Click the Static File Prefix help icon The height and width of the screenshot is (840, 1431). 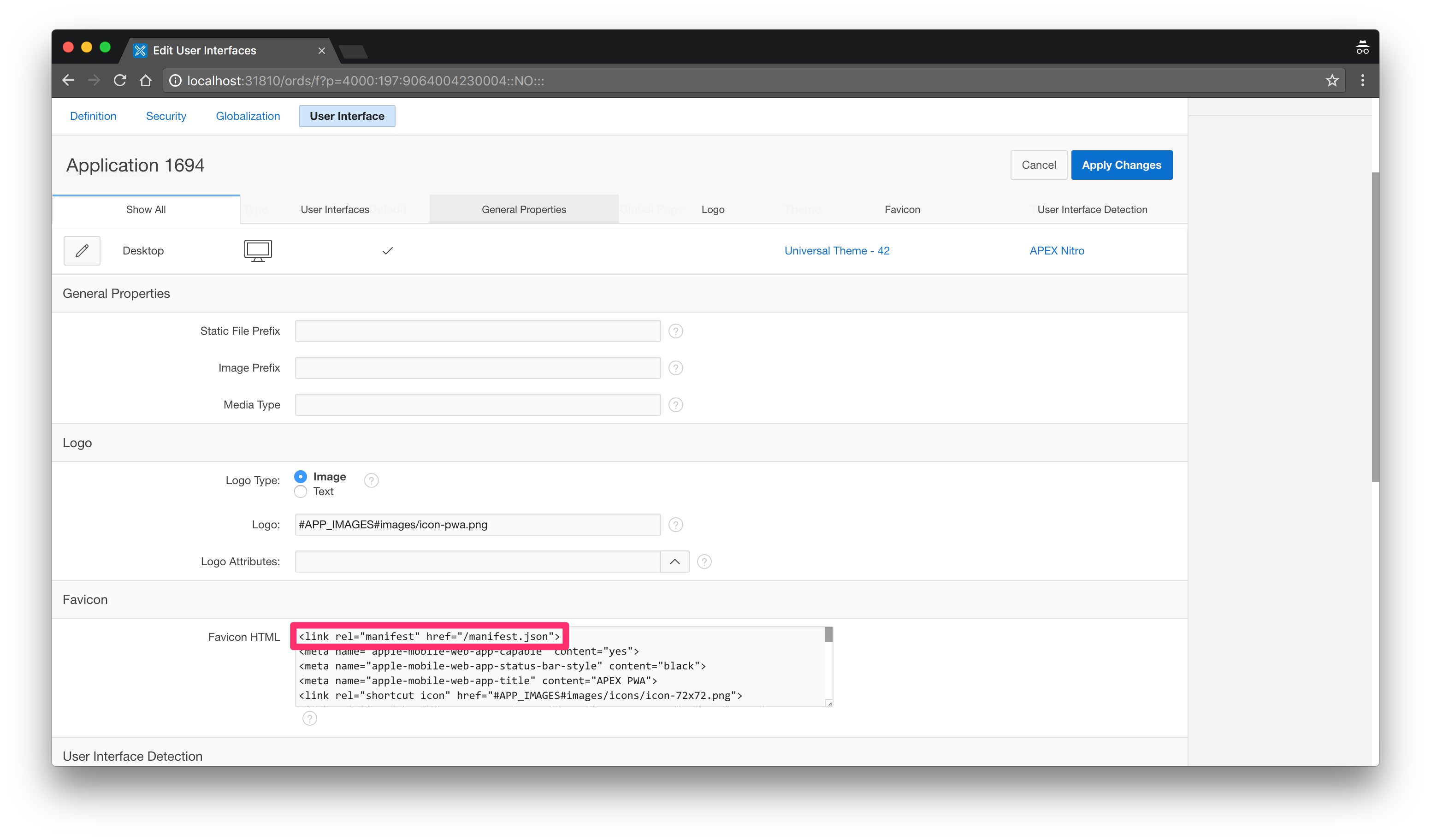[x=675, y=331]
